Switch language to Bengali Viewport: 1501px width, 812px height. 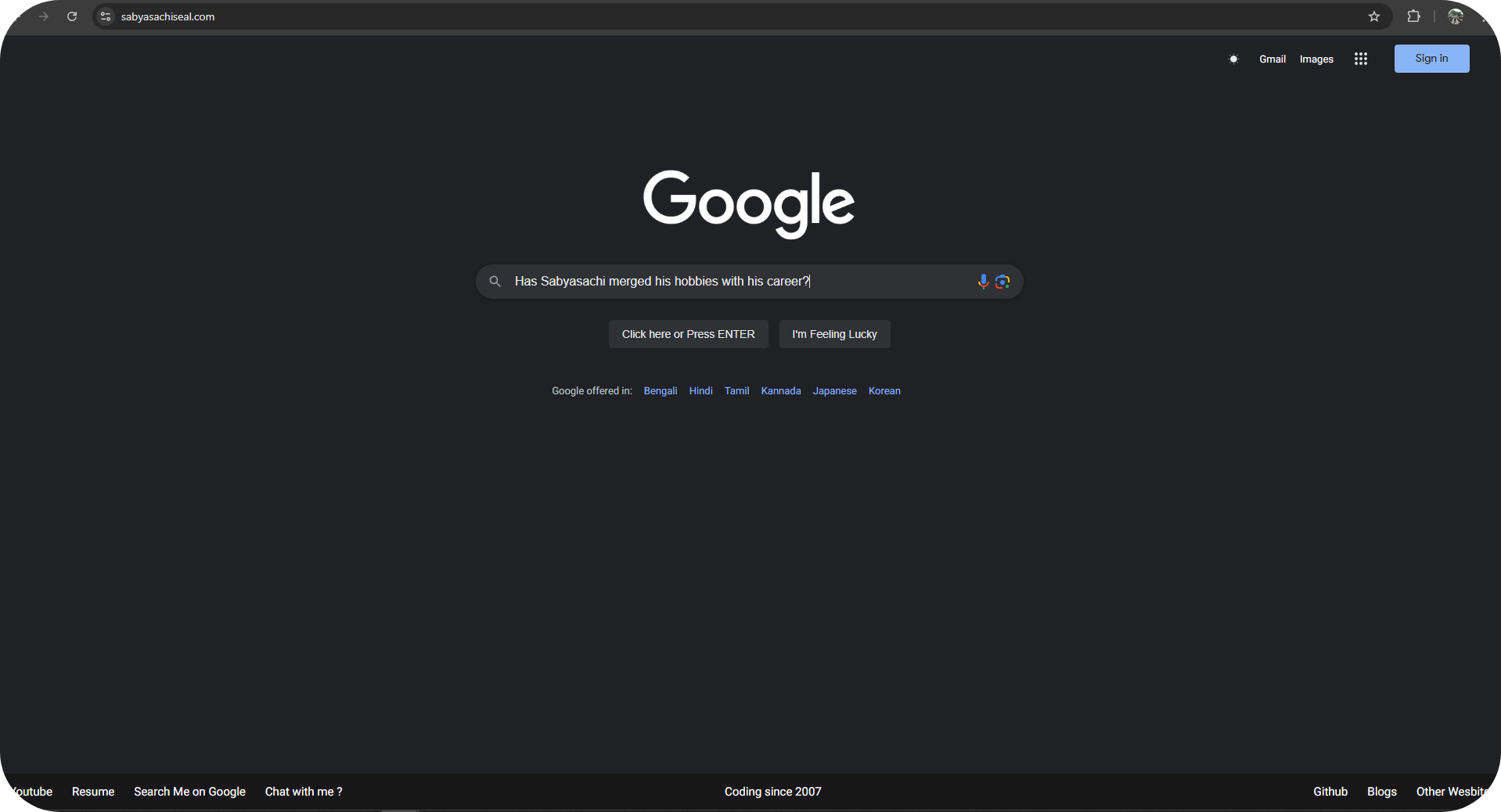click(x=661, y=391)
